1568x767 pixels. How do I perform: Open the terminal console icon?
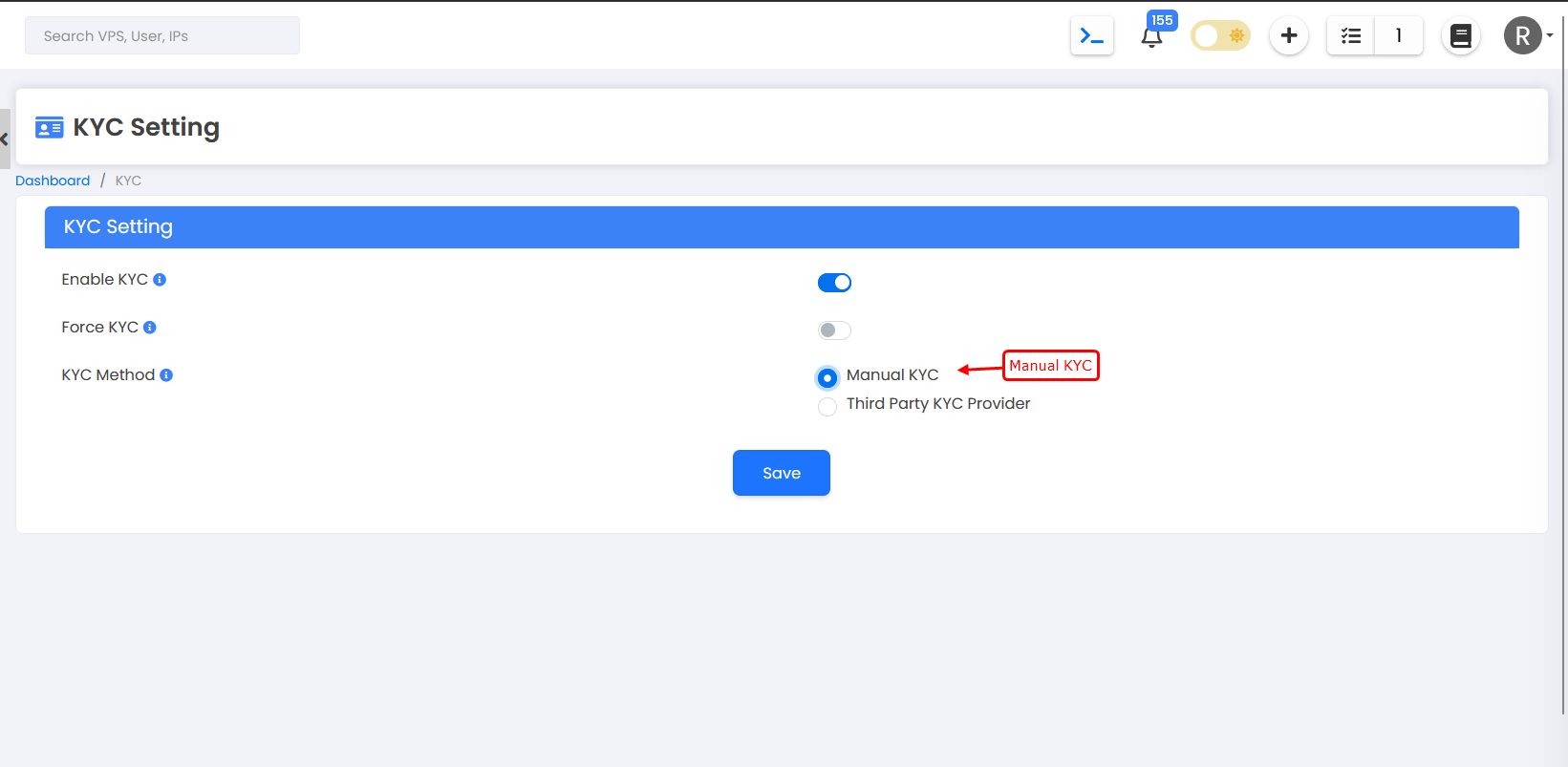[x=1091, y=36]
